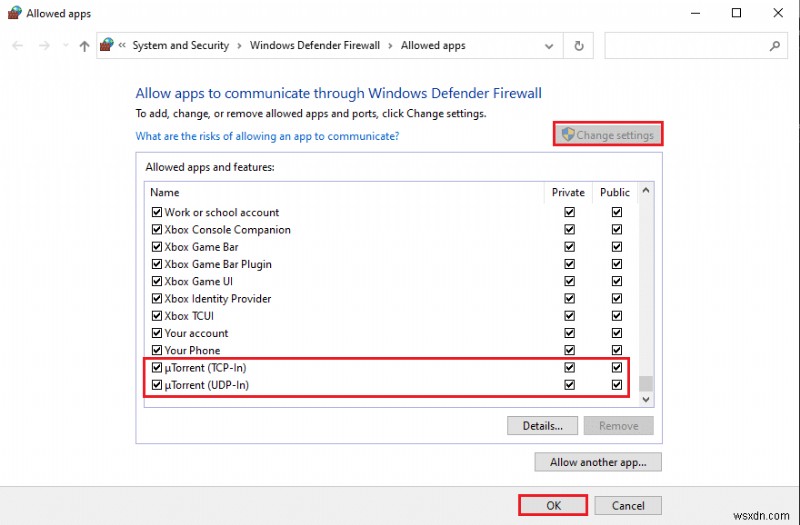Viewport: 800px width, 525px height.
Task: Toggle Private for Xbox Console Companion
Action: point(569,229)
